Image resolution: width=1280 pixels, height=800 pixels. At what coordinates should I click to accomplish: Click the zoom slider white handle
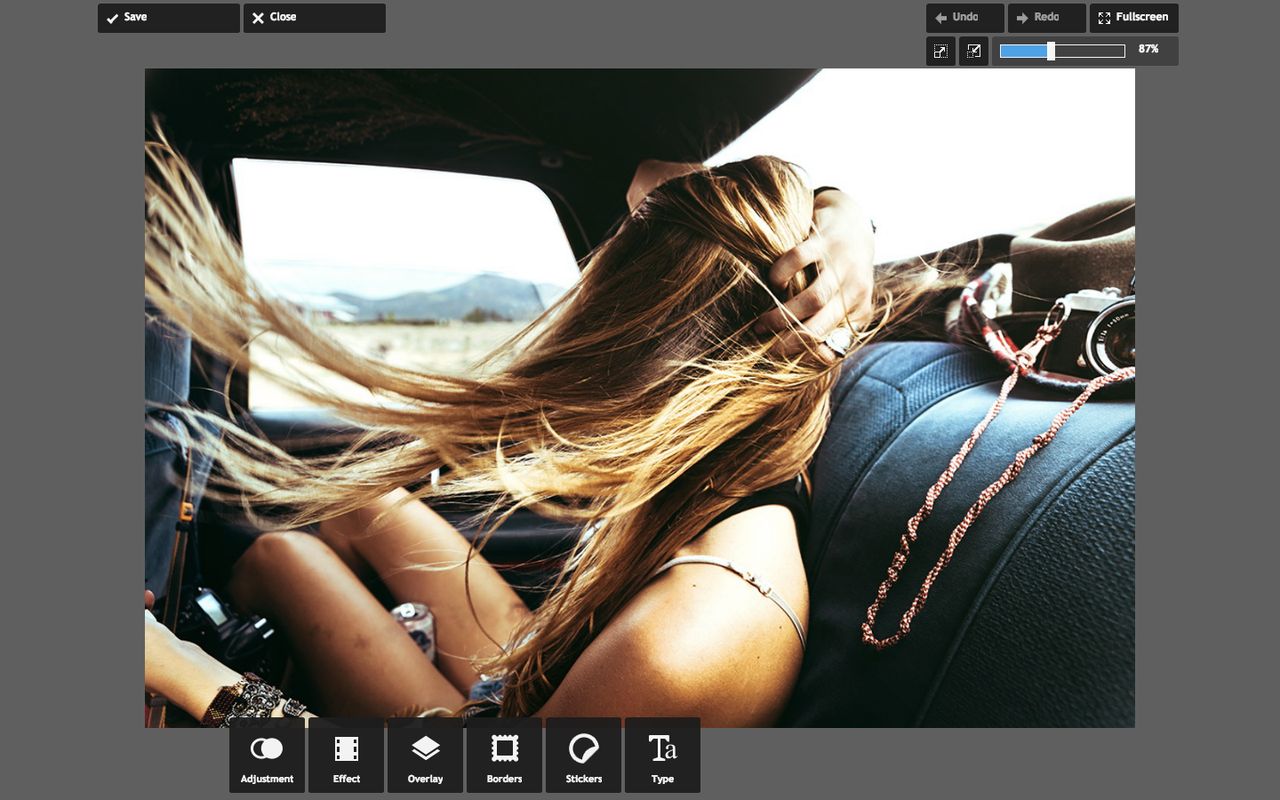1051,51
